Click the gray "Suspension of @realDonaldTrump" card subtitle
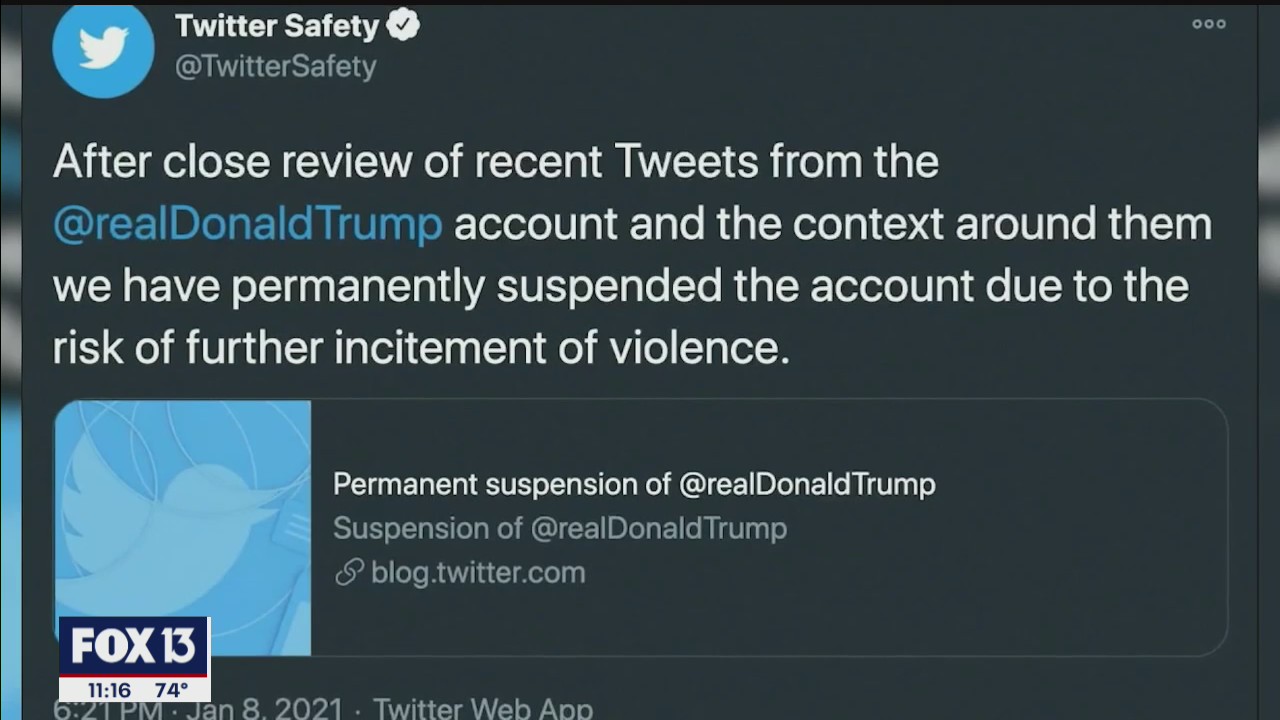The image size is (1280, 720). tap(560, 528)
